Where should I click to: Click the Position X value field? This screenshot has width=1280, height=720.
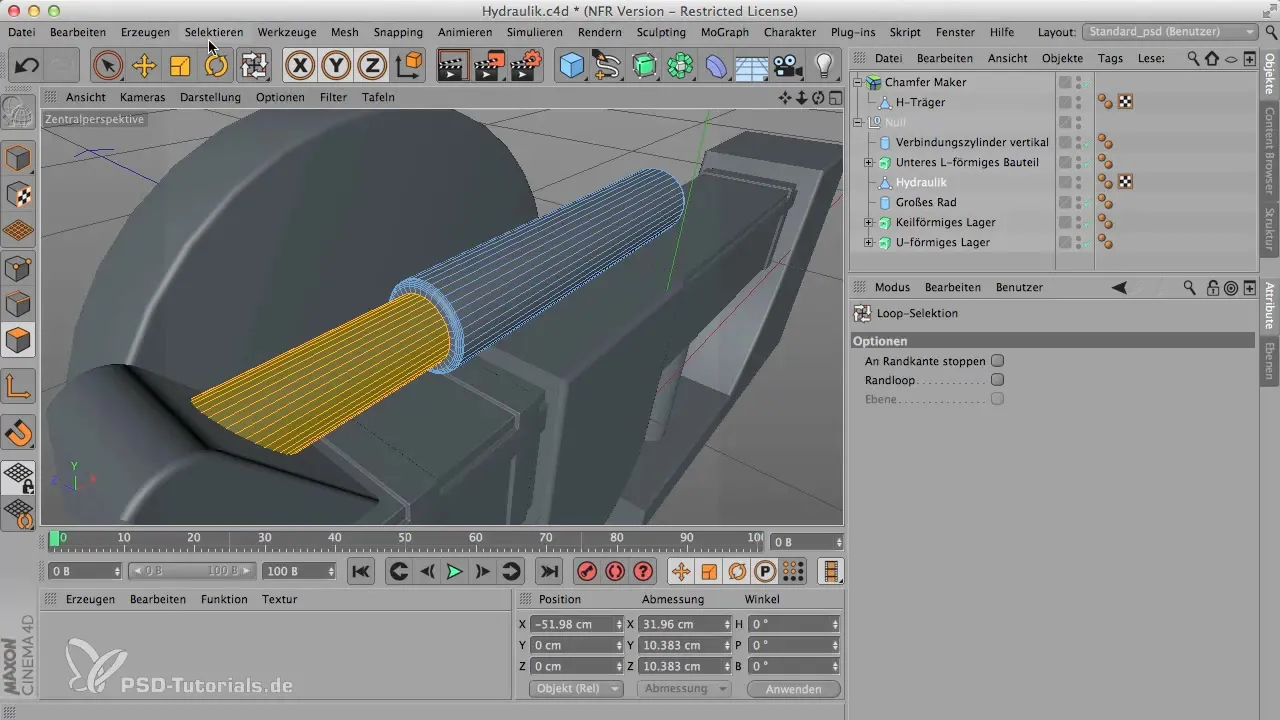(x=578, y=624)
